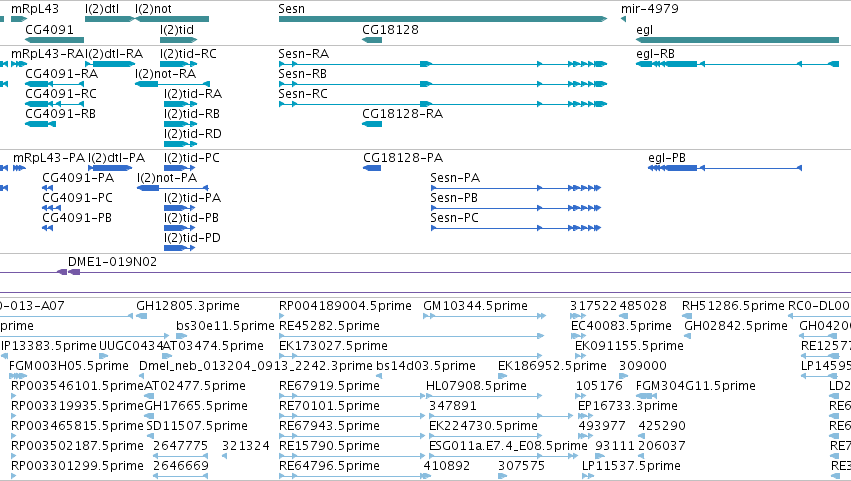
Task: Click the CG4091-RC transcript label
Action: [x=61, y=94]
